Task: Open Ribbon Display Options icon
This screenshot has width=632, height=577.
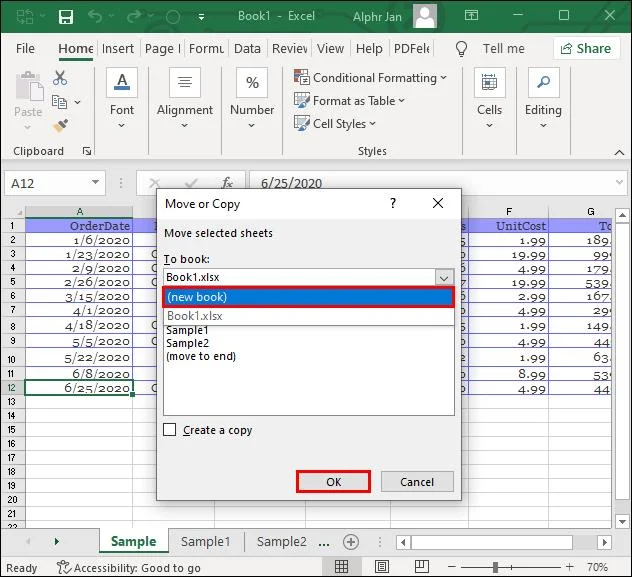Action: pyautogui.click(x=471, y=16)
